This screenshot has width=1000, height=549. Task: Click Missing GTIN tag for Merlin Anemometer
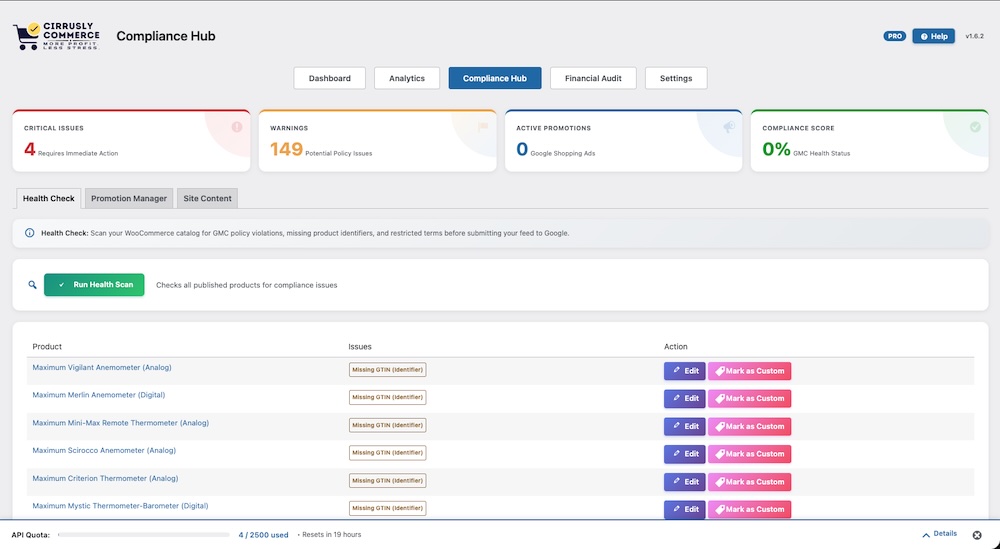point(388,397)
